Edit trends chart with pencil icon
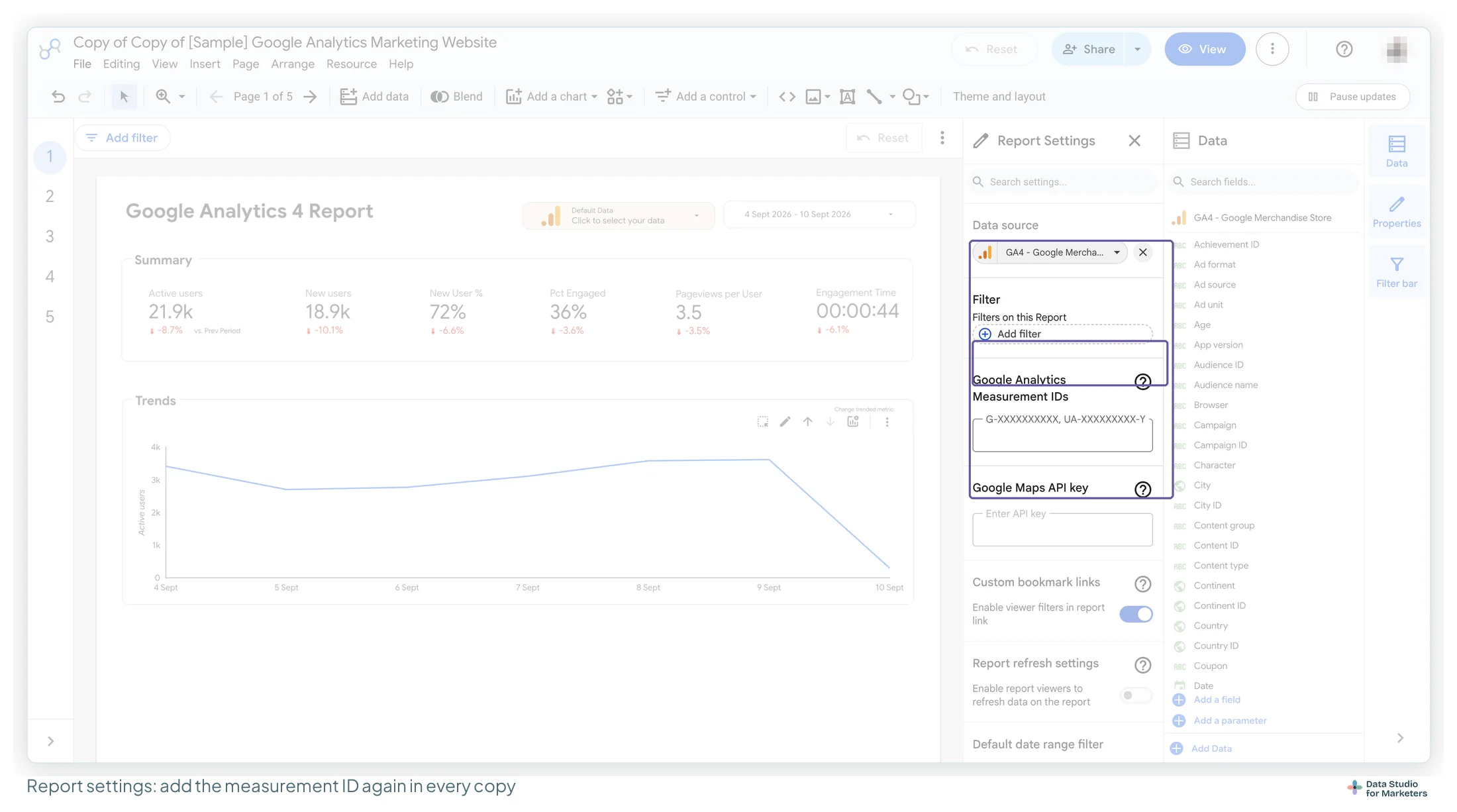The width and height of the screenshot is (1457, 812). click(x=785, y=421)
